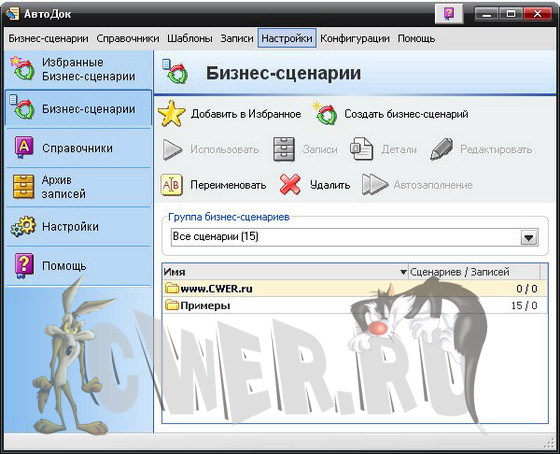Expand the Группа бизнес-сценариев dropdown arrow
This screenshot has width=560, height=454.
[529, 238]
